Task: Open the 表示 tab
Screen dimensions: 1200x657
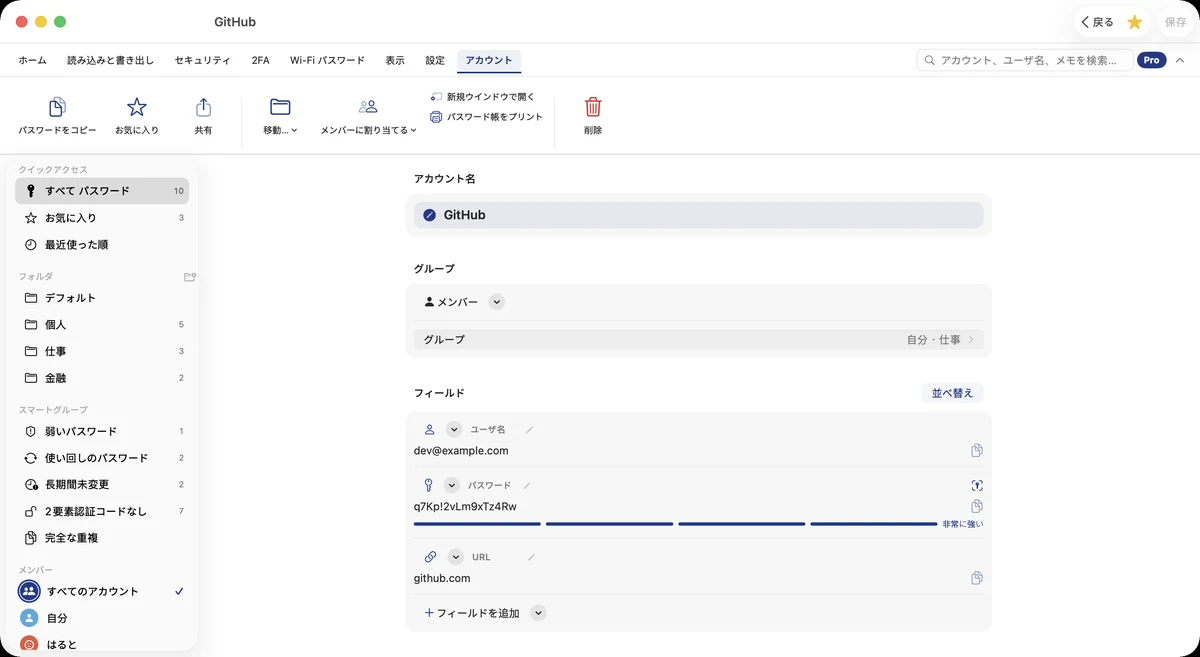Action: pyautogui.click(x=395, y=61)
